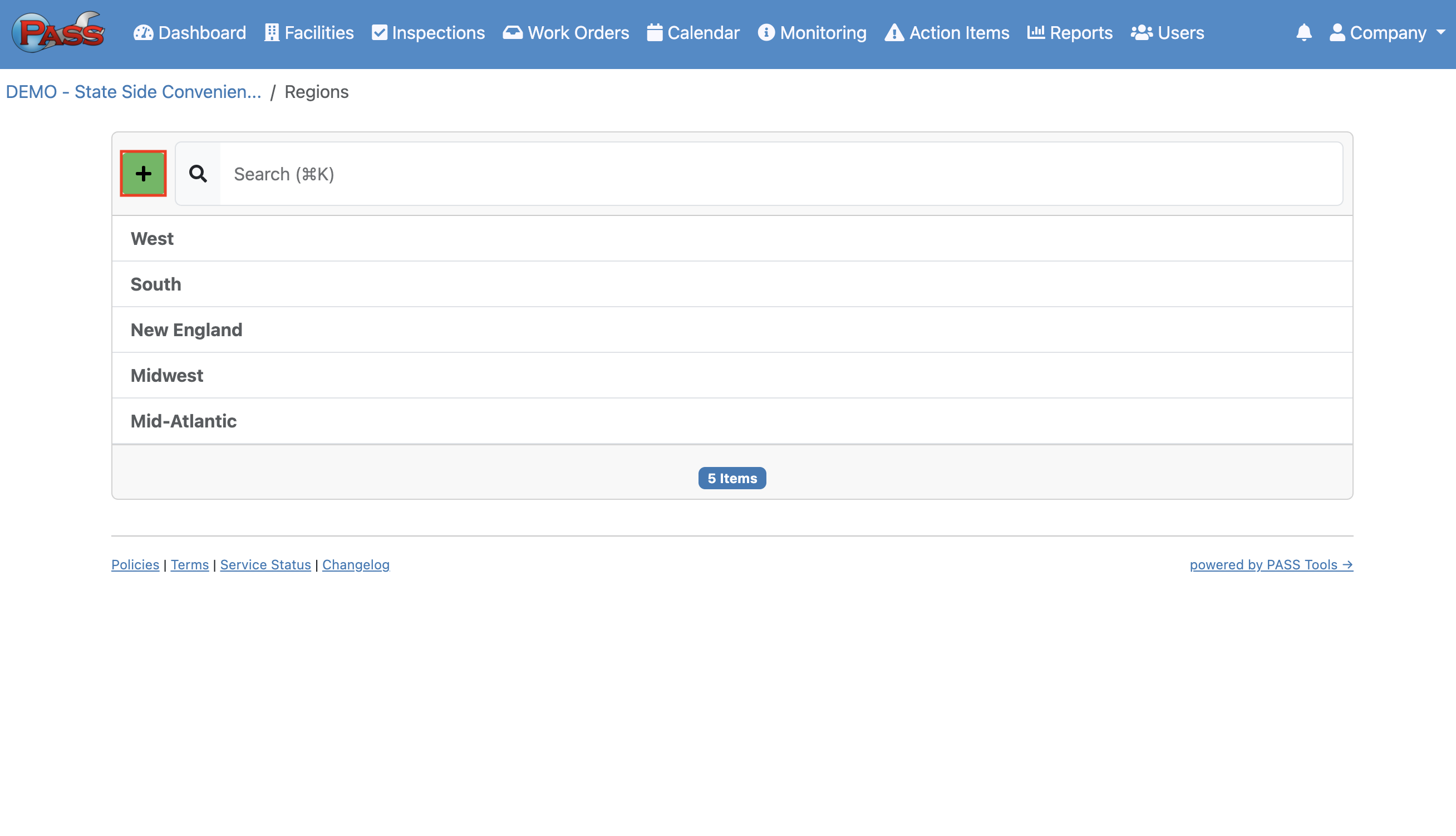This screenshot has width=1456, height=836.
Task: Open Dashboard from the navigation bar
Action: click(189, 33)
